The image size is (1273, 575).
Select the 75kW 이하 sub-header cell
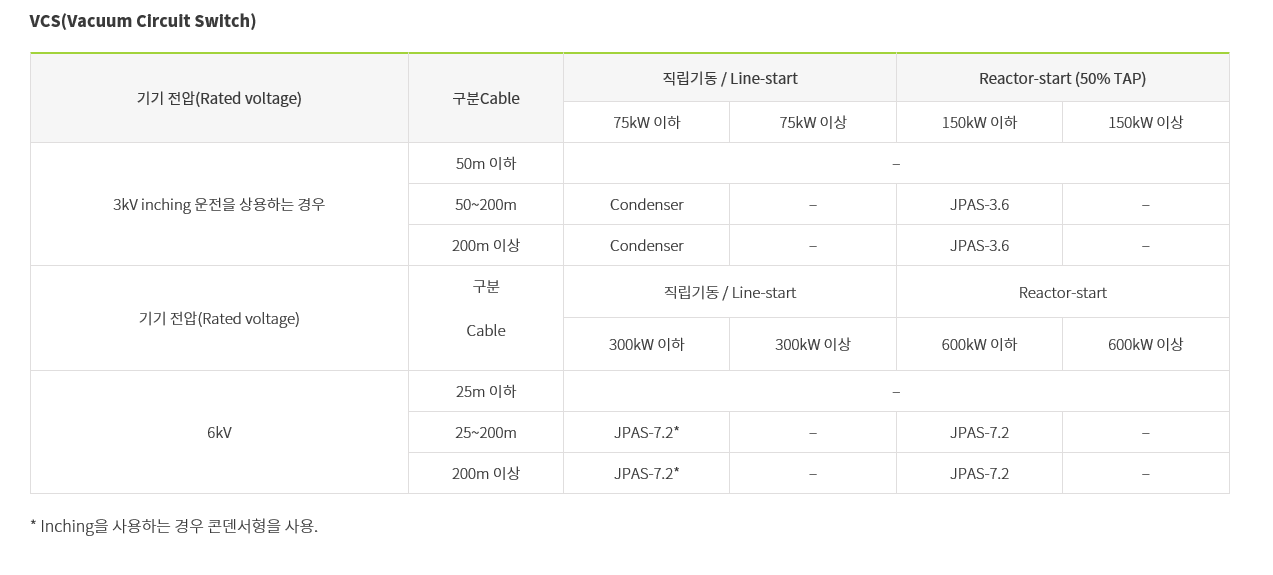pyautogui.click(x=646, y=122)
